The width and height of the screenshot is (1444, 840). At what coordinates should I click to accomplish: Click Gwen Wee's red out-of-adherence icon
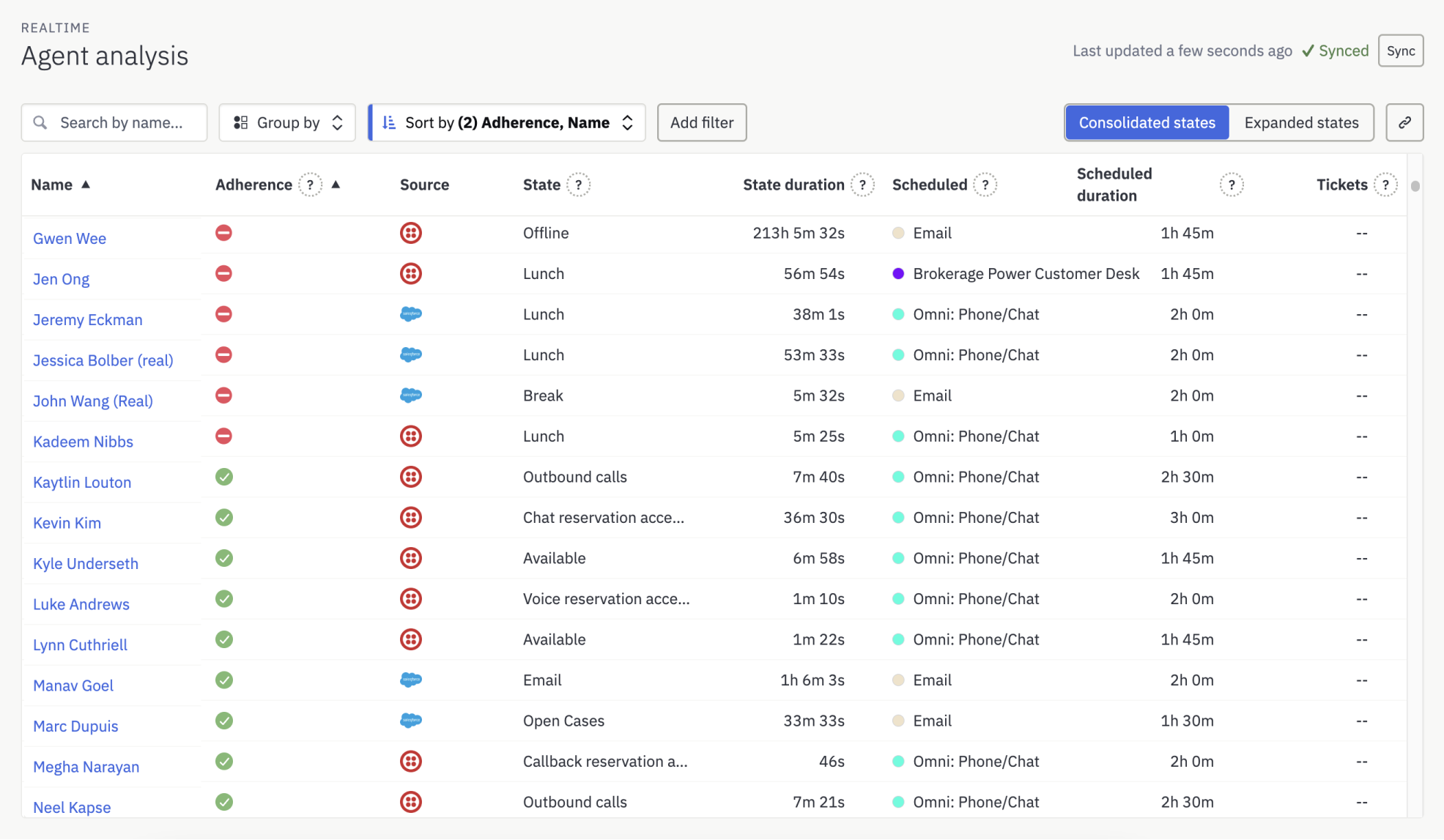(224, 233)
